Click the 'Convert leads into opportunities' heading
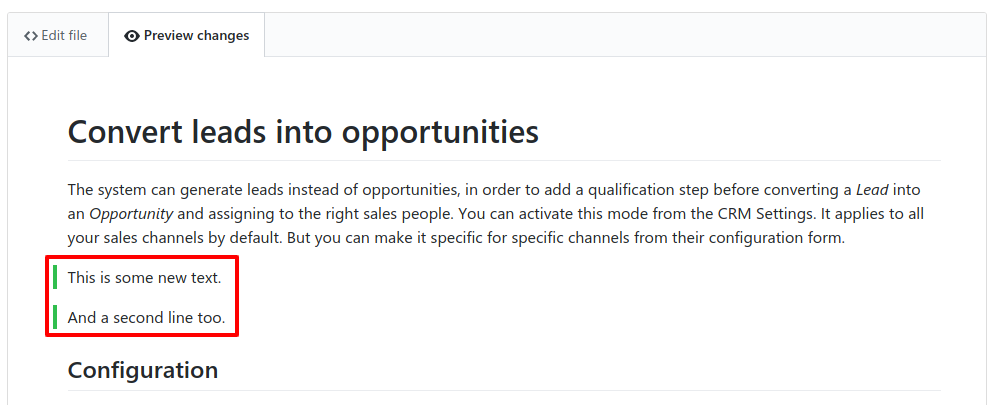This screenshot has width=999, height=405. pos(303,133)
